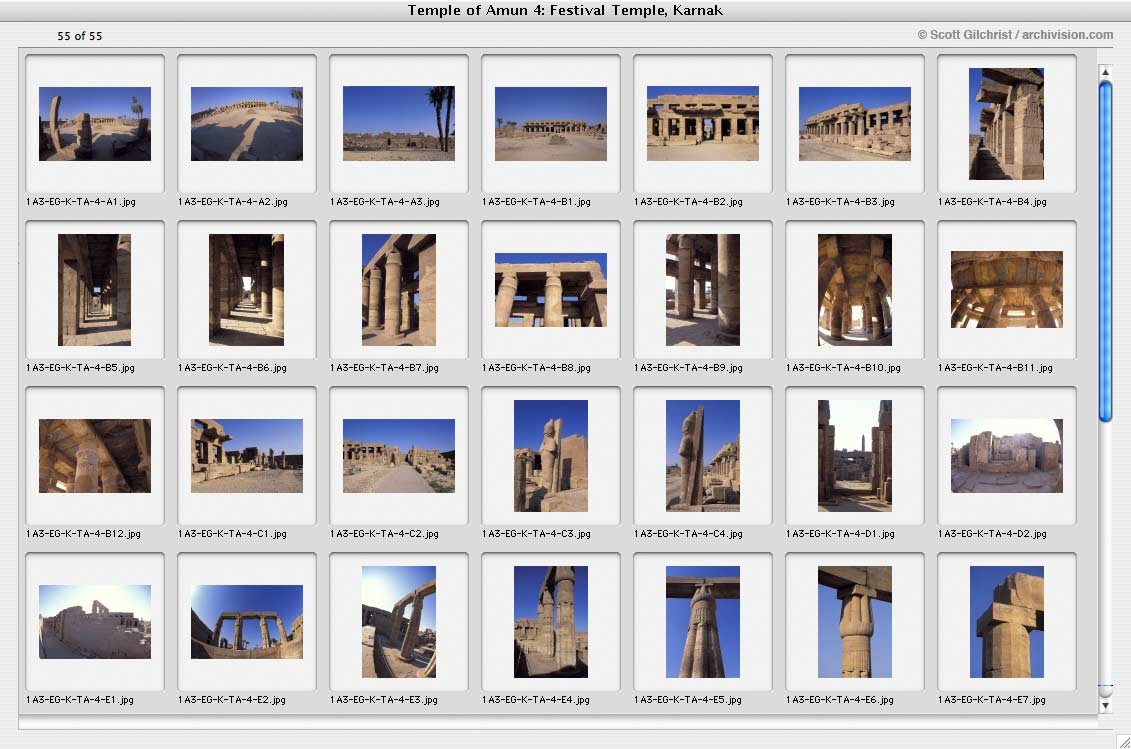Click the file name text '1A3-EG-K-TA-4-A1.jpg'
The width and height of the screenshot is (1131, 749).
pyautogui.click(x=81, y=202)
